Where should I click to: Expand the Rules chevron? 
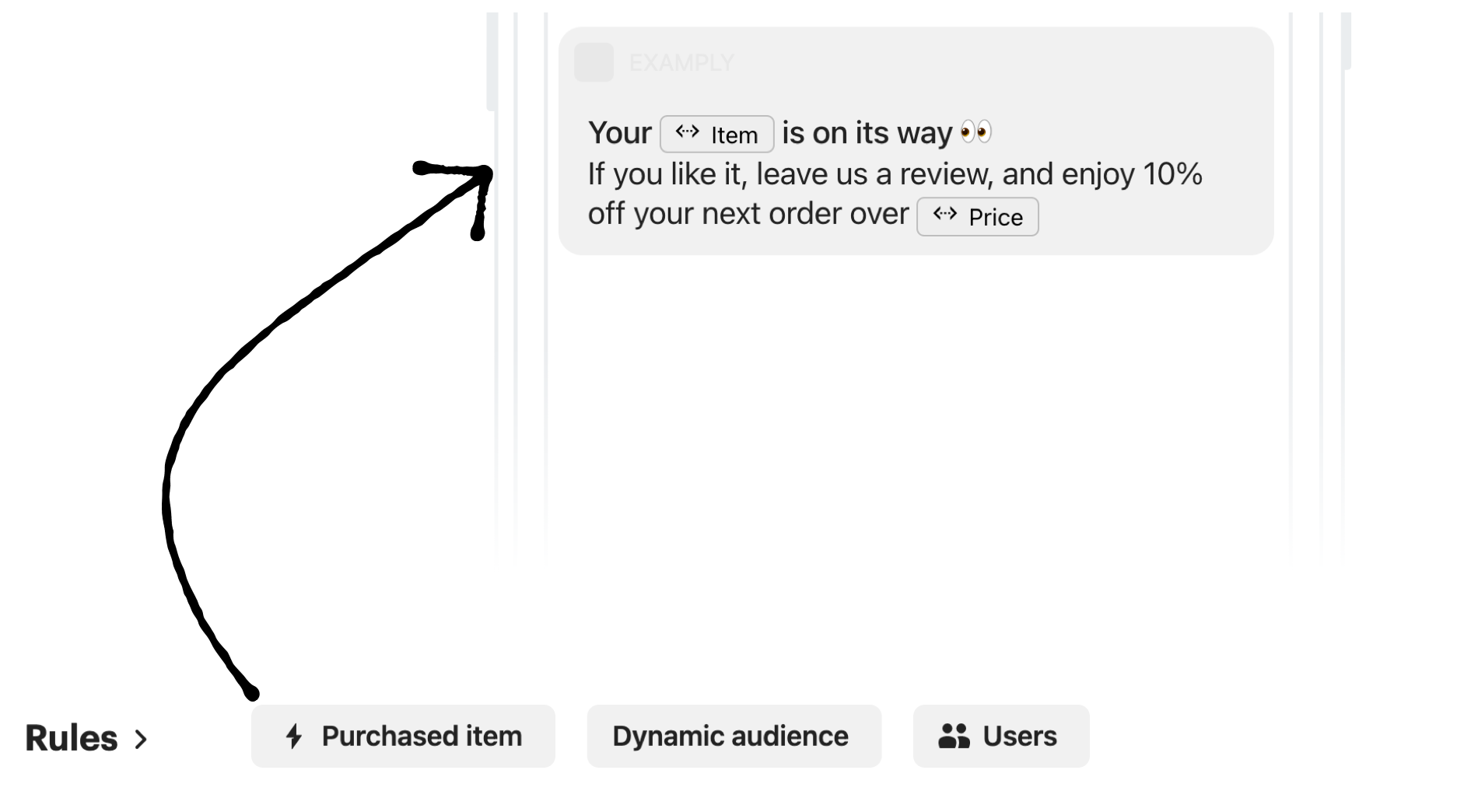141,739
